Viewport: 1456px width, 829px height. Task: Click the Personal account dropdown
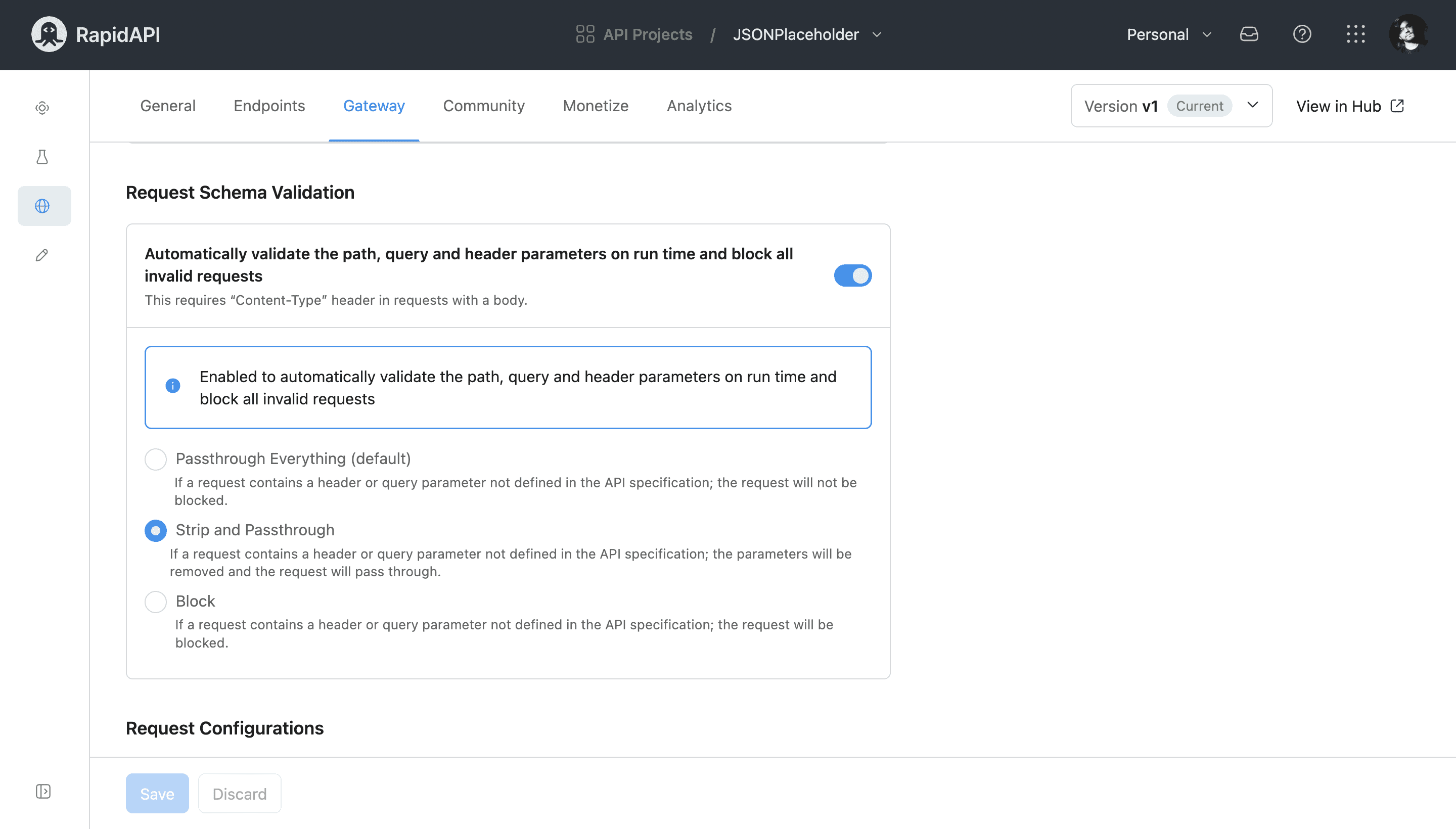pyautogui.click(x=1169, y=35)
